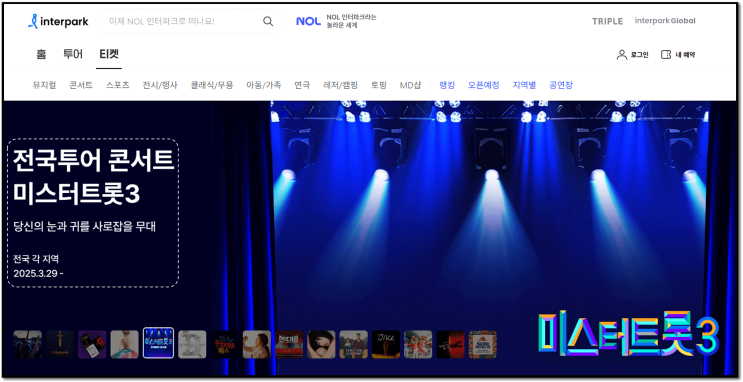Select the two men poster thumbnail
This screenshot has height=382, width=743.
point(353,344)
